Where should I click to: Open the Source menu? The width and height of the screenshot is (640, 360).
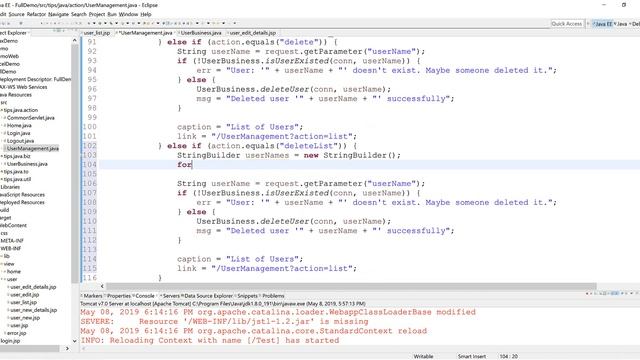click(x=16, y=14)
